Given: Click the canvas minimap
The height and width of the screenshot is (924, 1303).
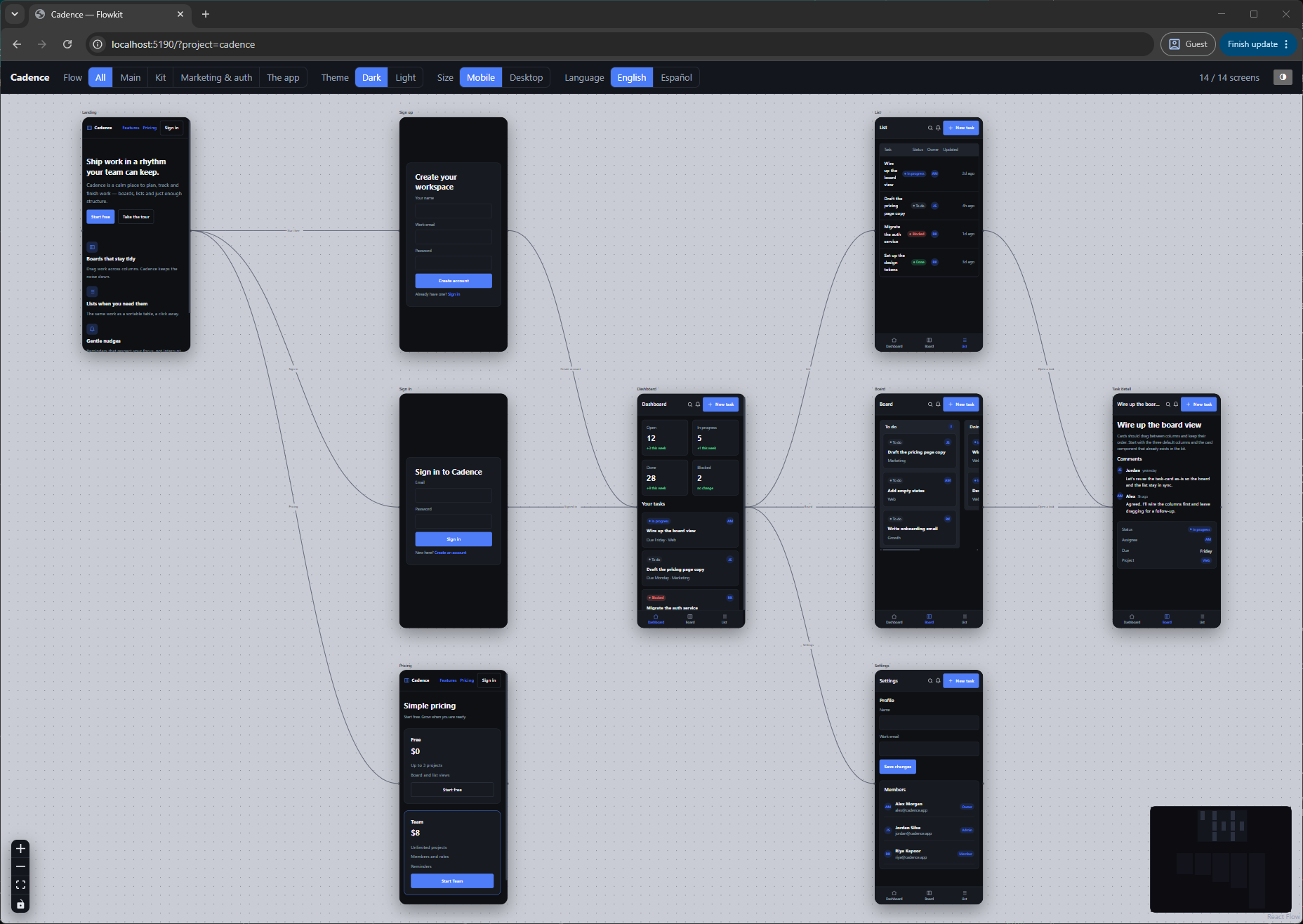Looking at the screenshot, I should click(1220, 859).
